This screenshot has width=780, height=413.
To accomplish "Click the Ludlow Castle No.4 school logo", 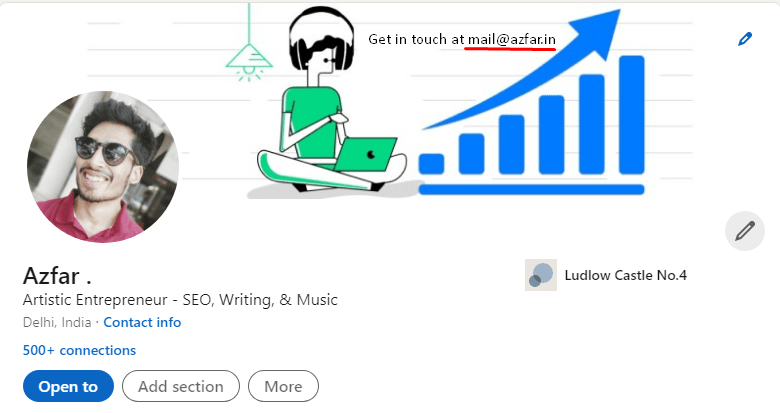I will tap(541, 275).
